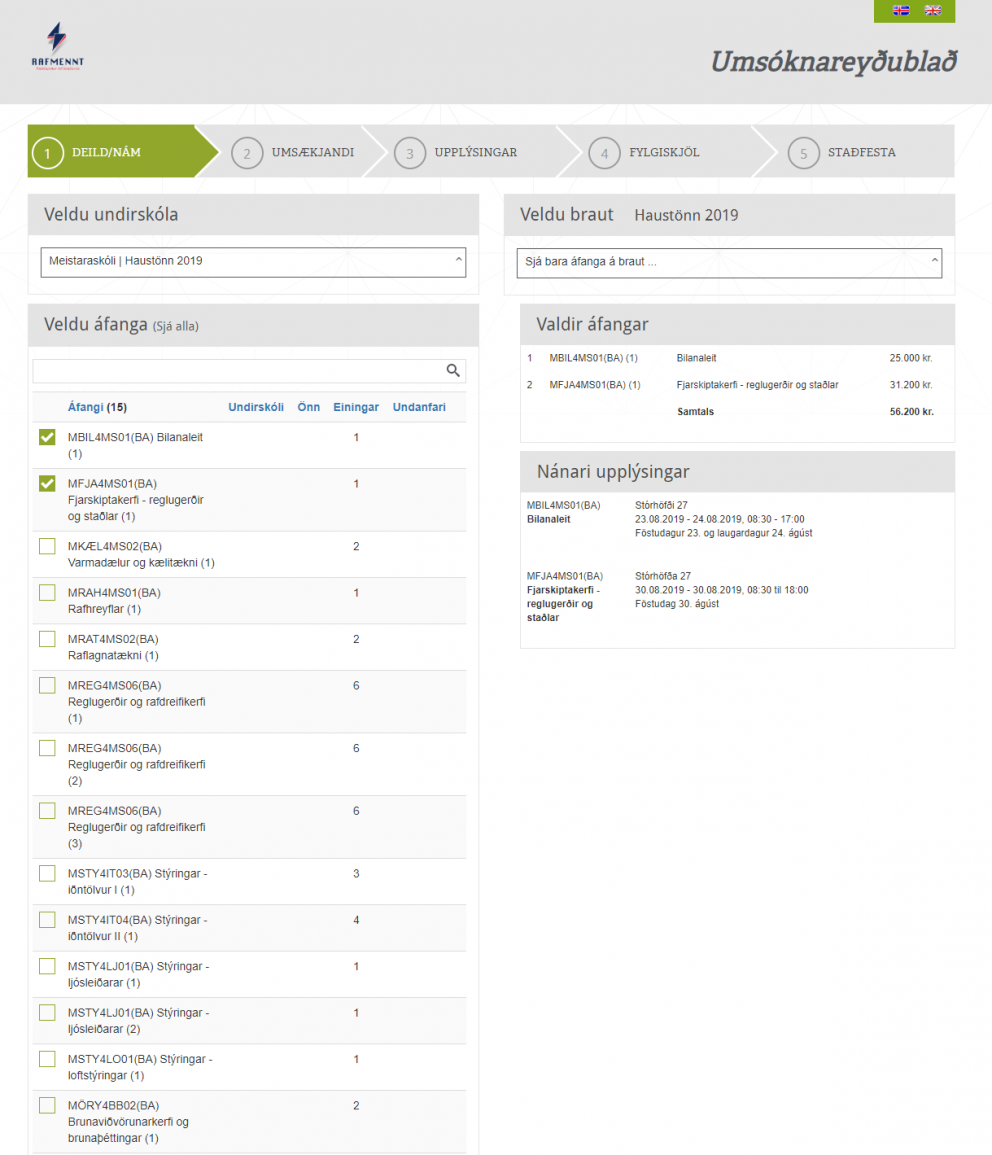The image size is (992, 1155).
Task: Click the 'Sjá alla' link
Action: pyautogui.click(x=182, y=326)
